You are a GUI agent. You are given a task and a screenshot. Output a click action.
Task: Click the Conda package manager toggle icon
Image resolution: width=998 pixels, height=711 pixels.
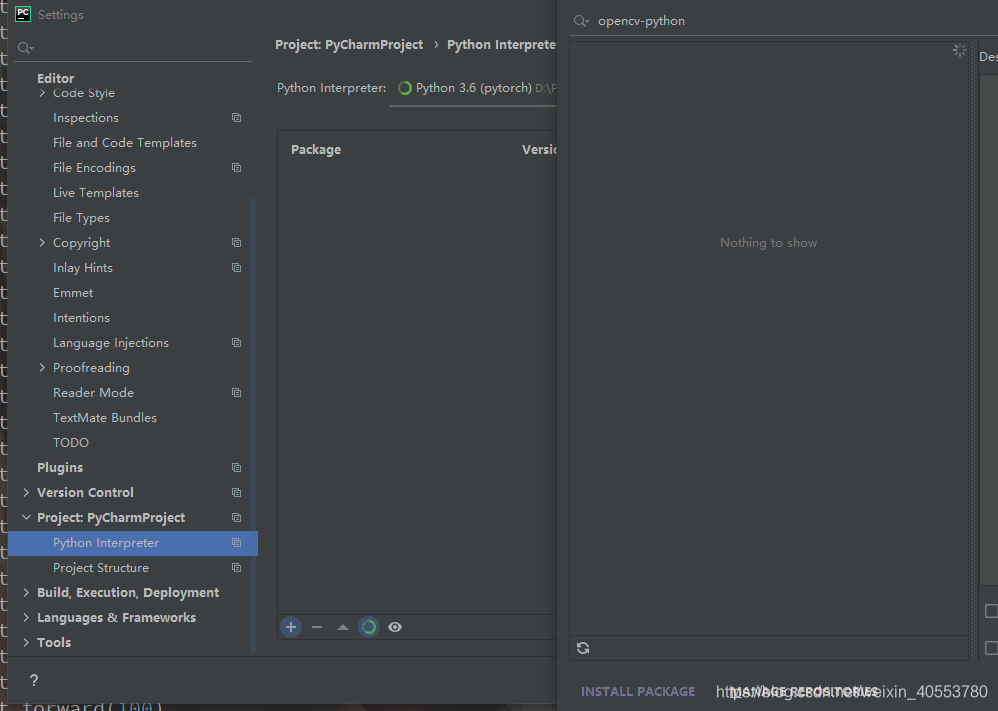click(x=369, y=627)
